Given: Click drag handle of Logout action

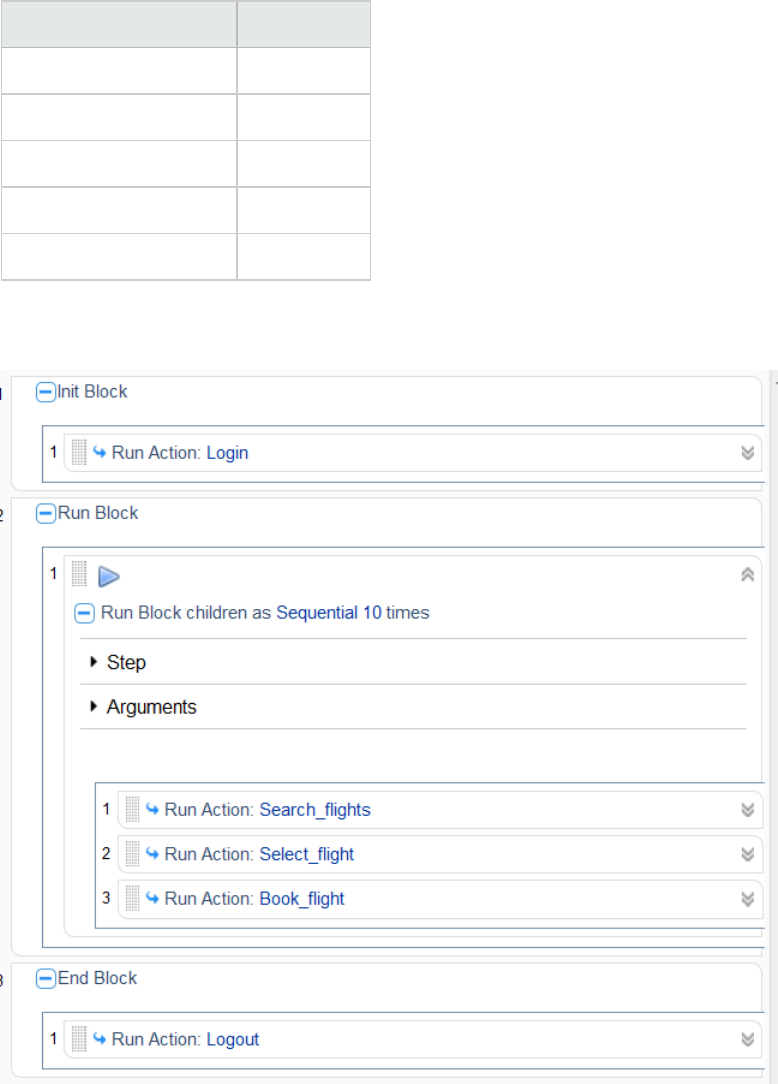Looking at the screenshot, I should [80, 1039].
